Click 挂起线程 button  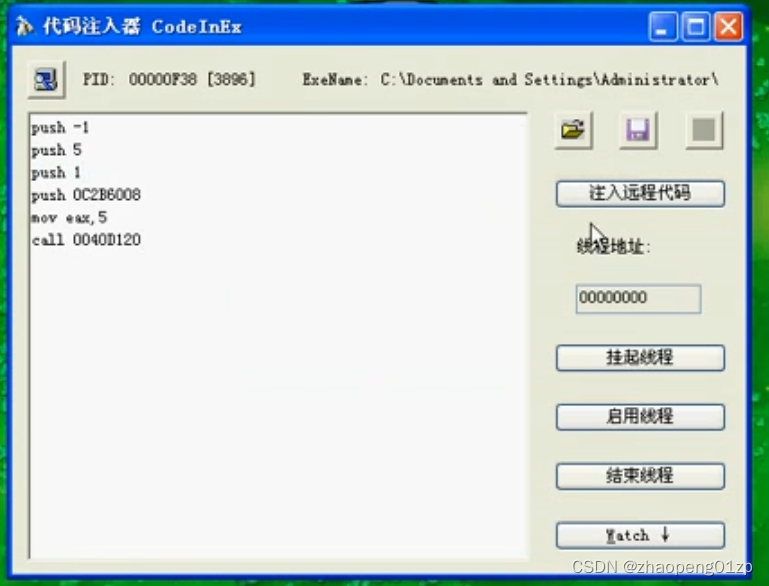[640, 357]
